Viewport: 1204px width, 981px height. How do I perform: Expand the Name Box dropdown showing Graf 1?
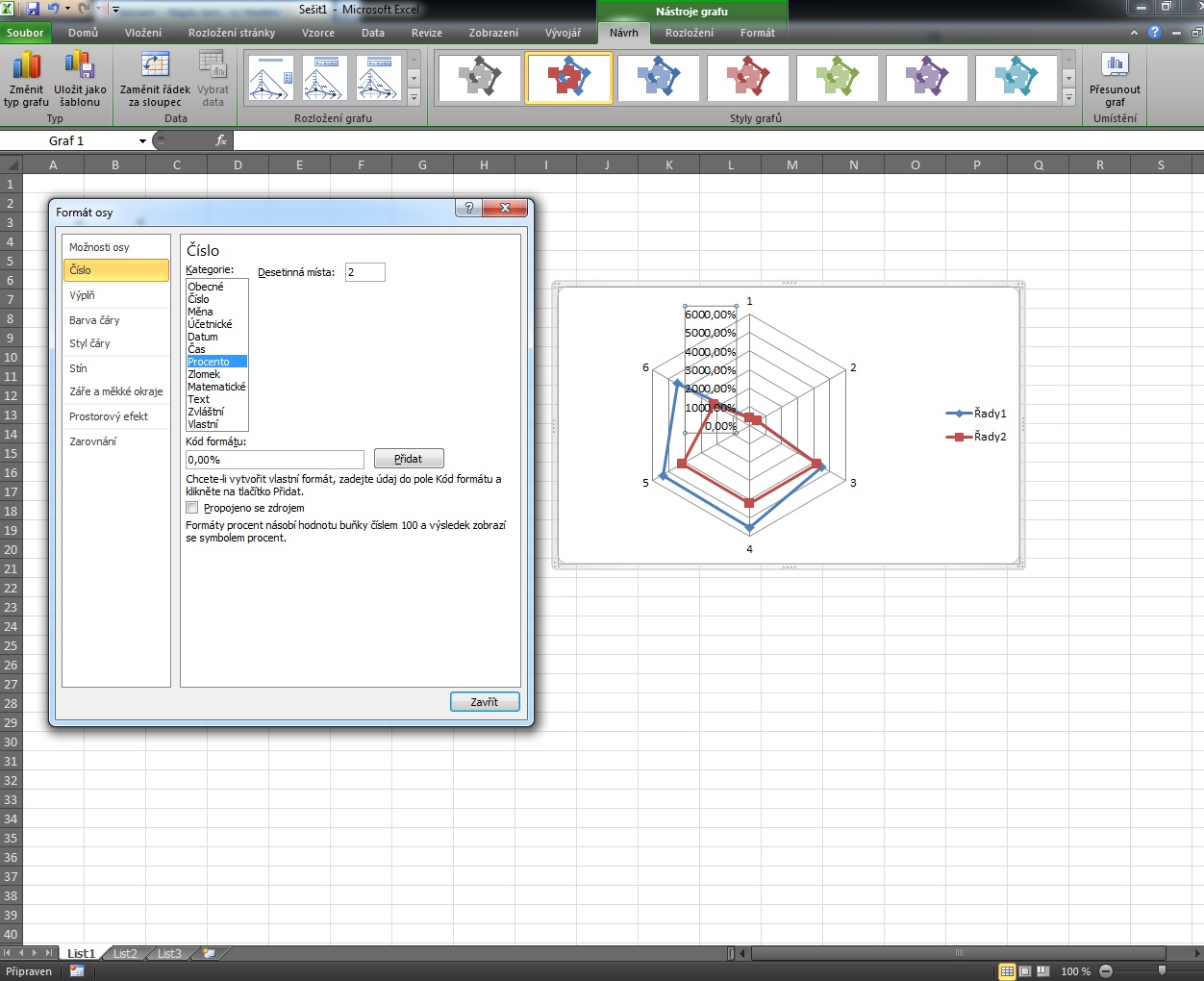click(142, 141)
